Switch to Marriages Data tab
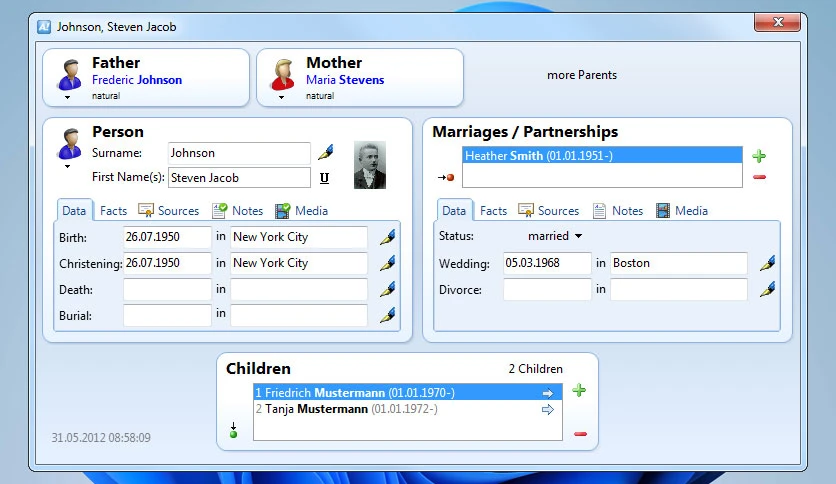 pos(454,211)
